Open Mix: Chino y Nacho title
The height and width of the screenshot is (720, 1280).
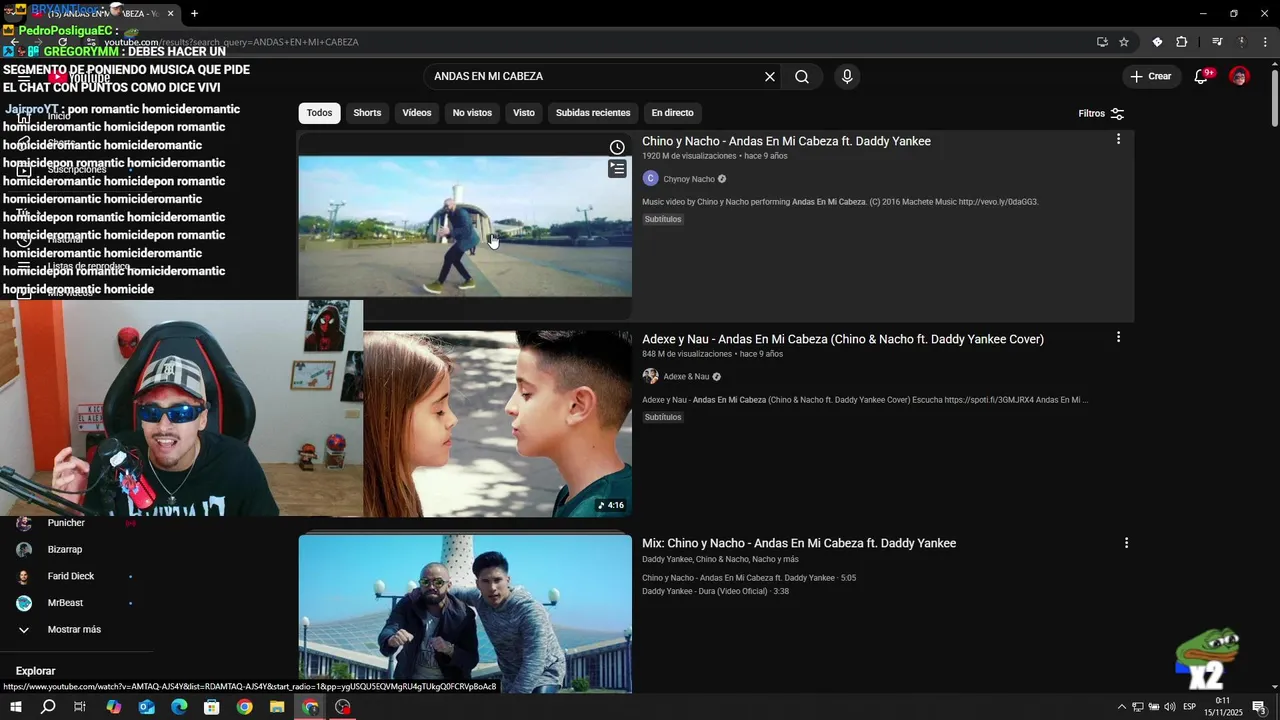pos(799,544)
